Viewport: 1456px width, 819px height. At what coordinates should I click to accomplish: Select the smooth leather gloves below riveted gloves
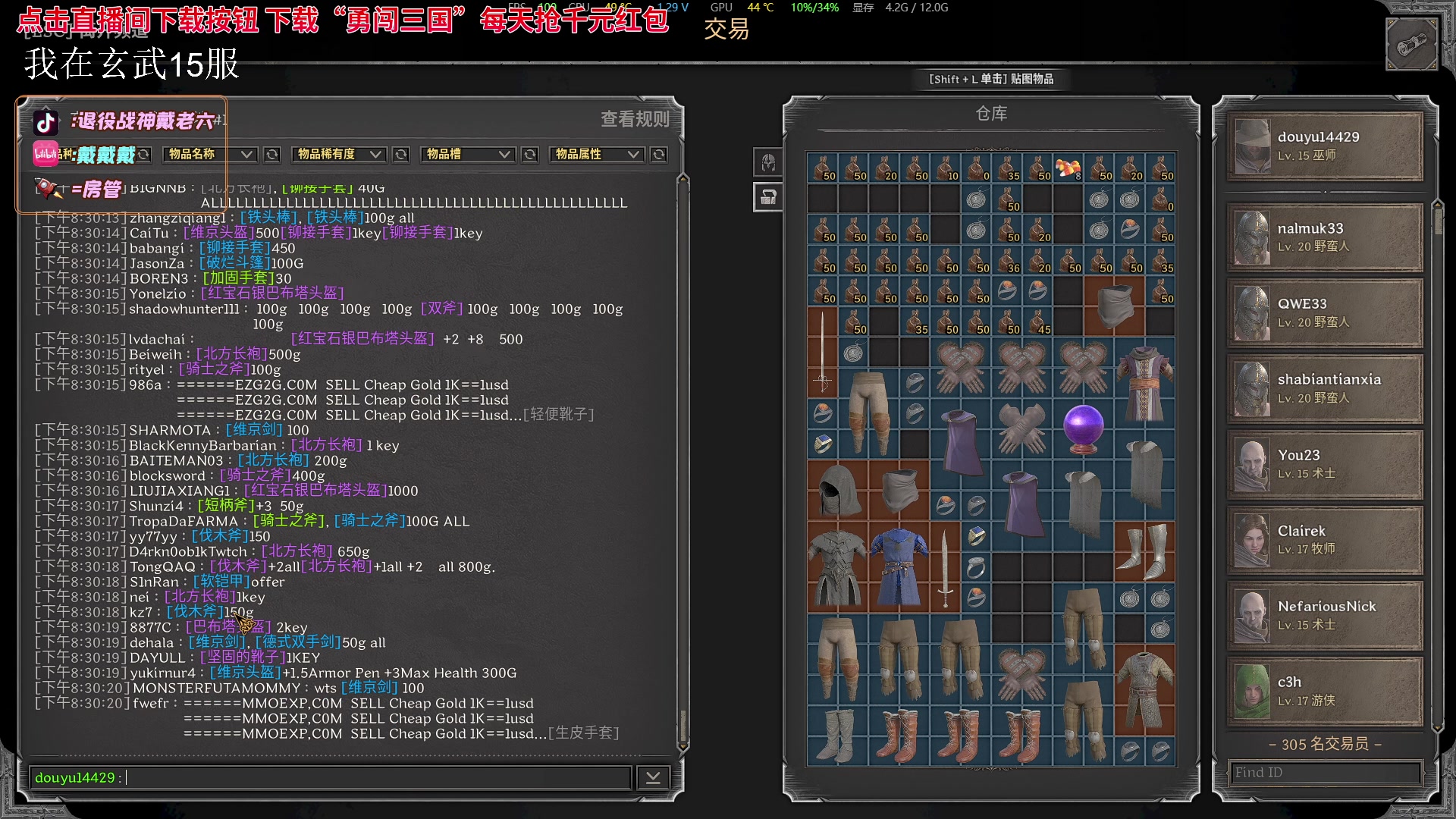tap(1021, 428)
